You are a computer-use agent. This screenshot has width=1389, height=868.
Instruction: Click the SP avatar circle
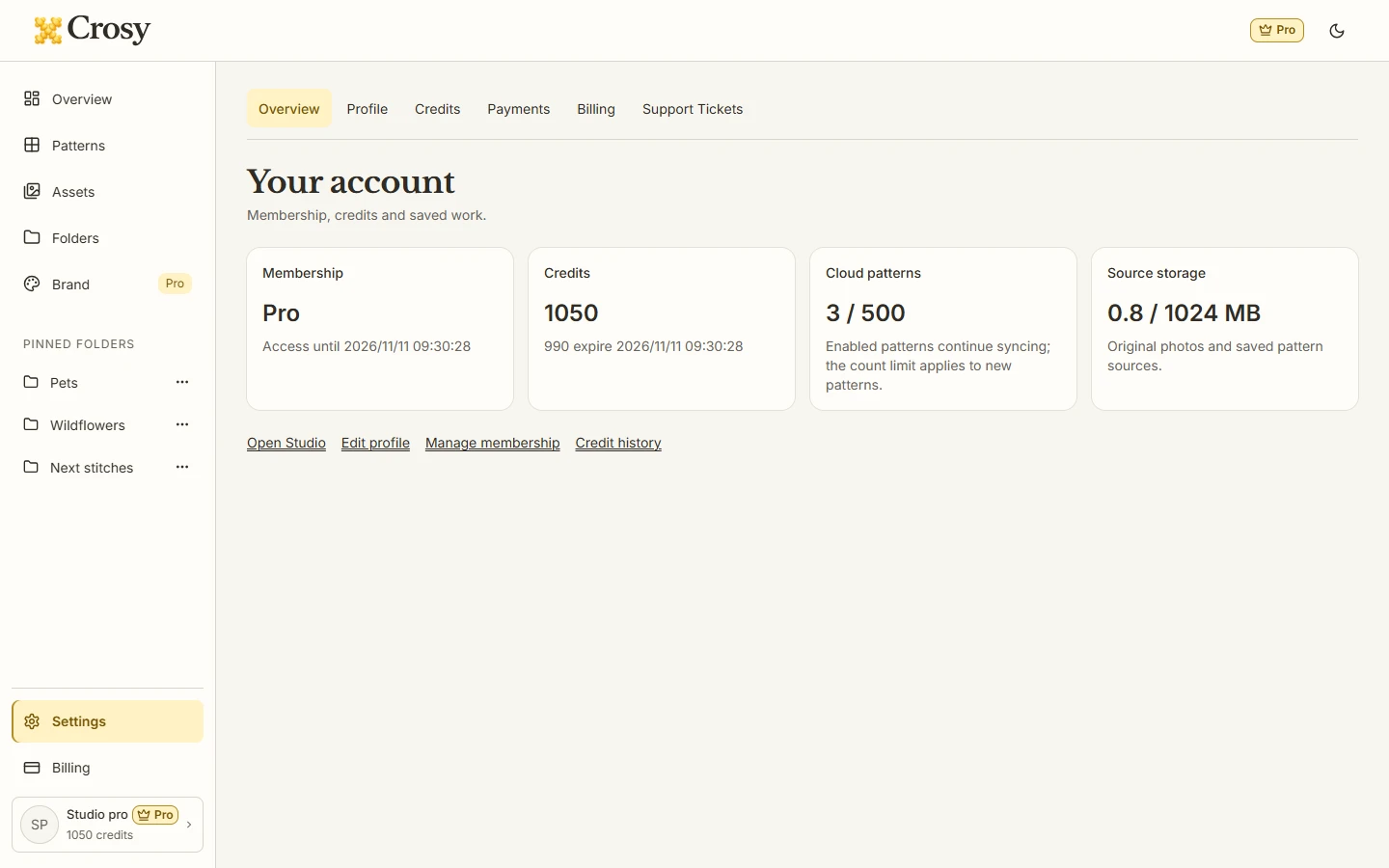[40, 825]
